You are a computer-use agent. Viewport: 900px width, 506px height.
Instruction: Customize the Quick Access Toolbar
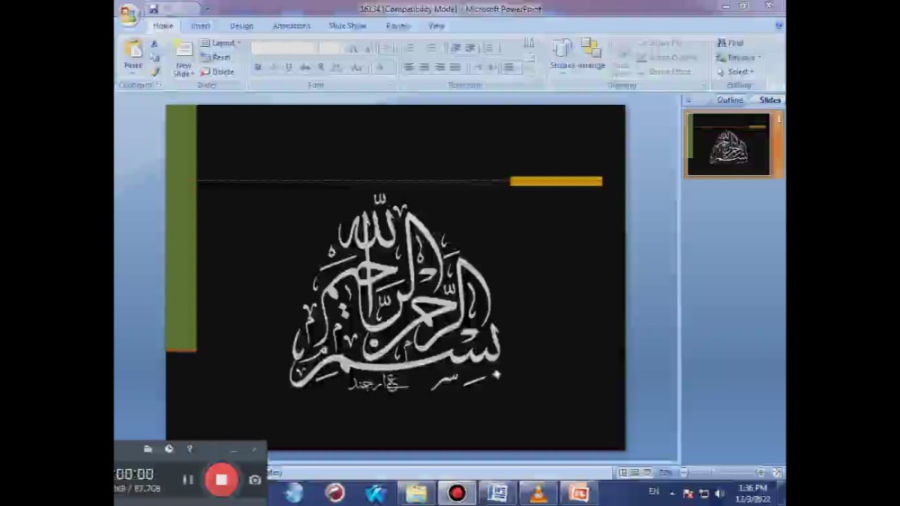tap(207, 9)
